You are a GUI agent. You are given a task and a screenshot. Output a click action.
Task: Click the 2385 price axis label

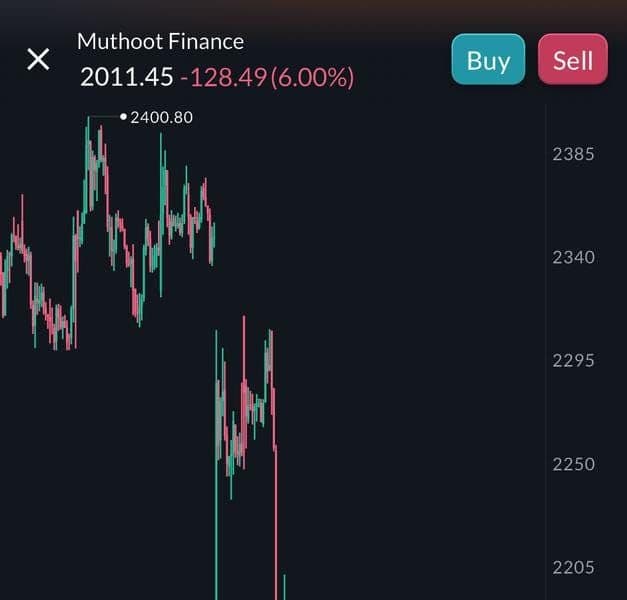point(573,154)
